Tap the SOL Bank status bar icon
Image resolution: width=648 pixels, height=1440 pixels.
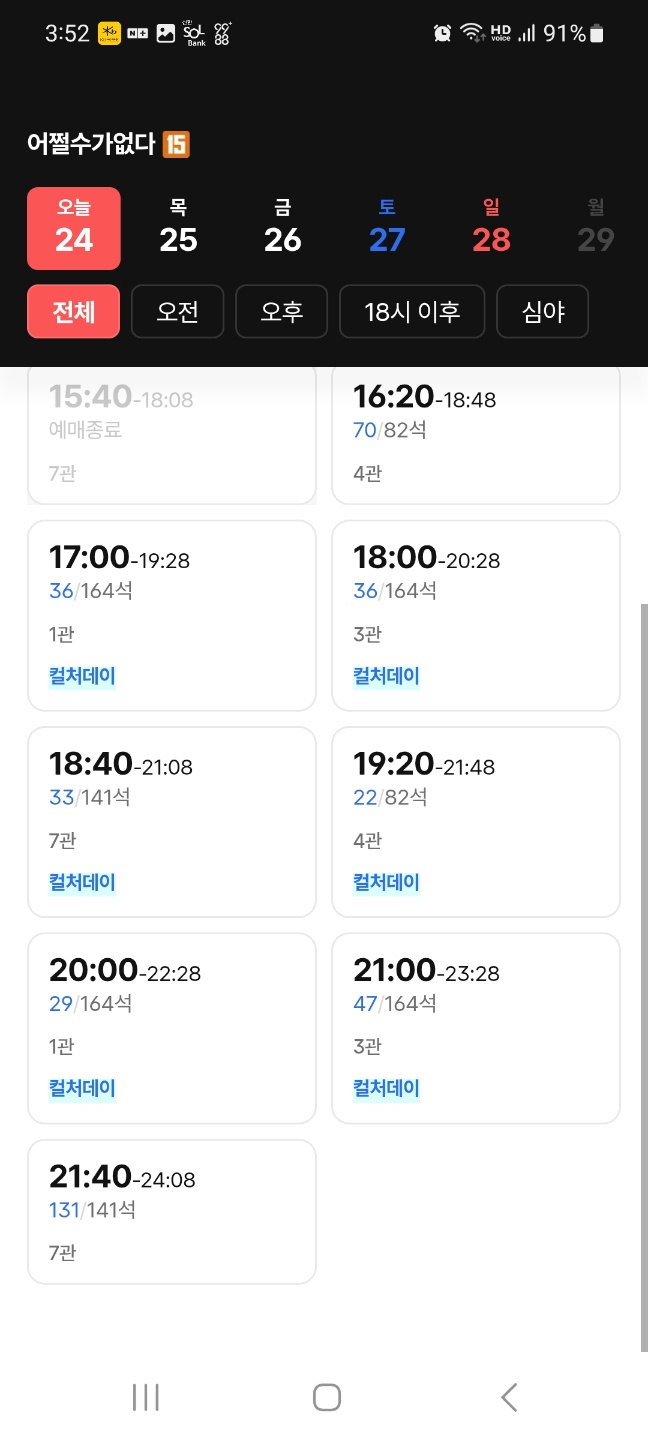(195, 33)
